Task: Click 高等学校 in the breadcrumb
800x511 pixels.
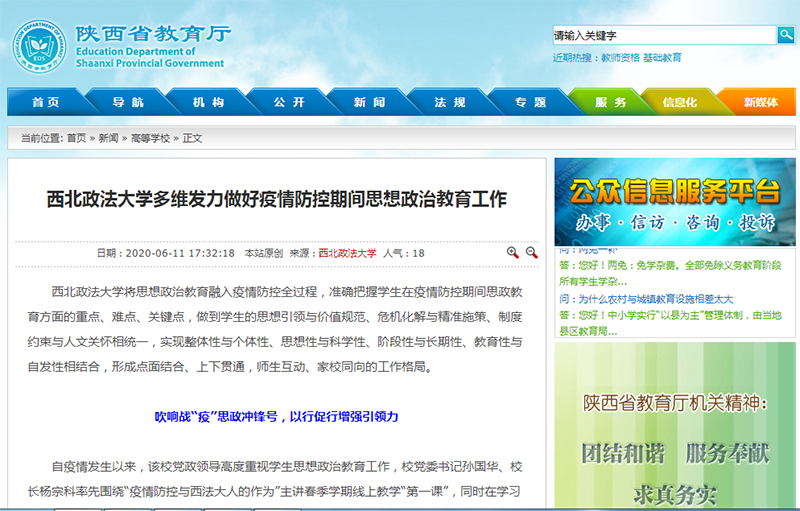Action: (150, 138)
